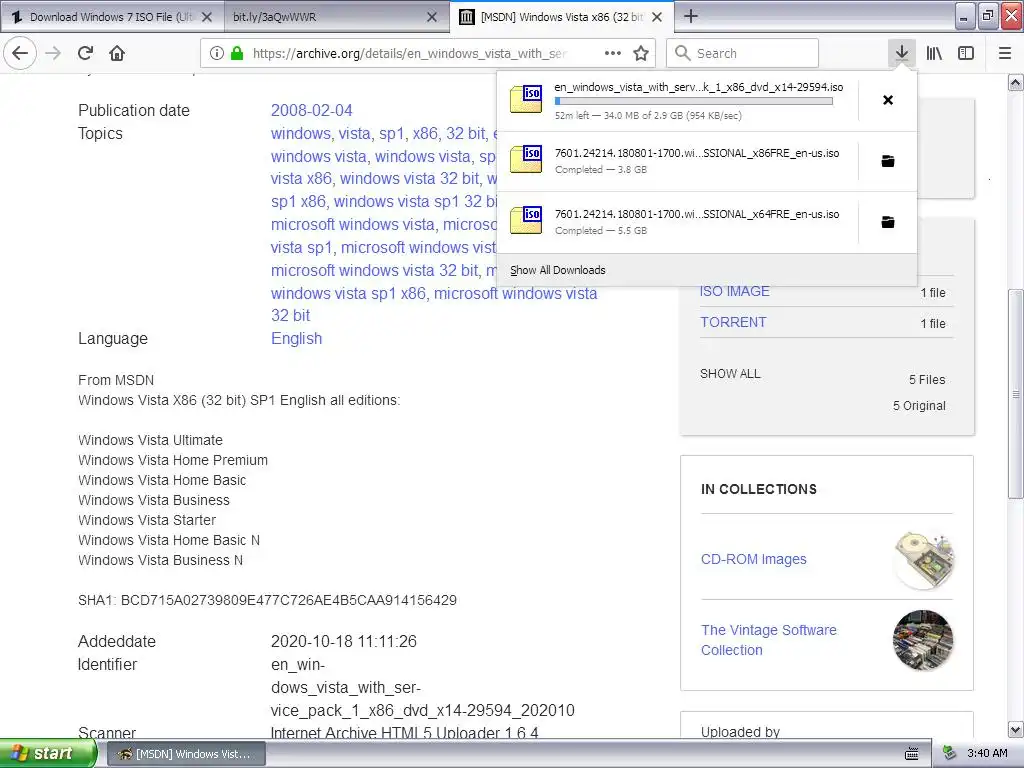Click the page scrollbar up arrow
The image size is (1024, 768).
point(1016,82)
